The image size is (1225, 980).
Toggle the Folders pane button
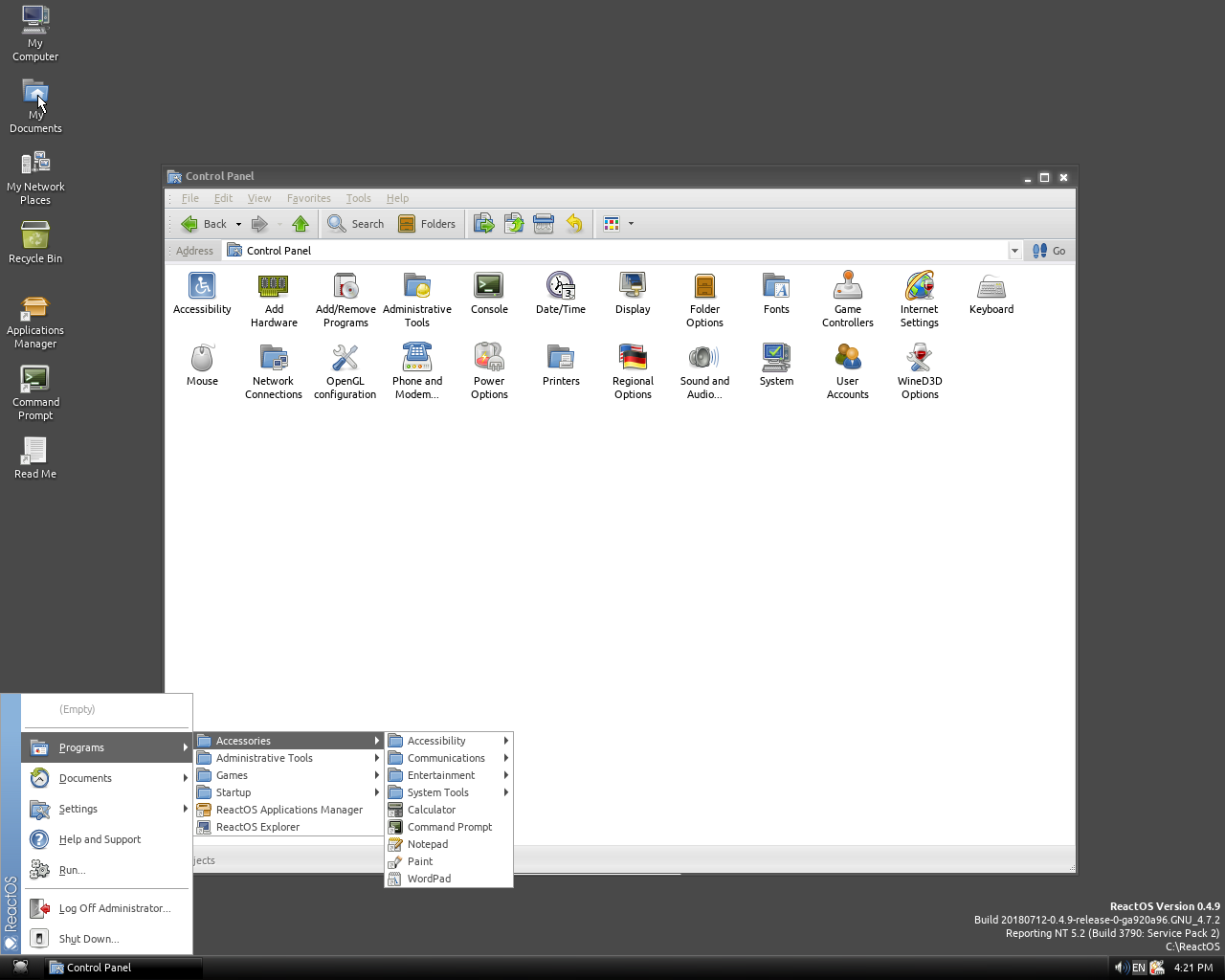(427, 224)
